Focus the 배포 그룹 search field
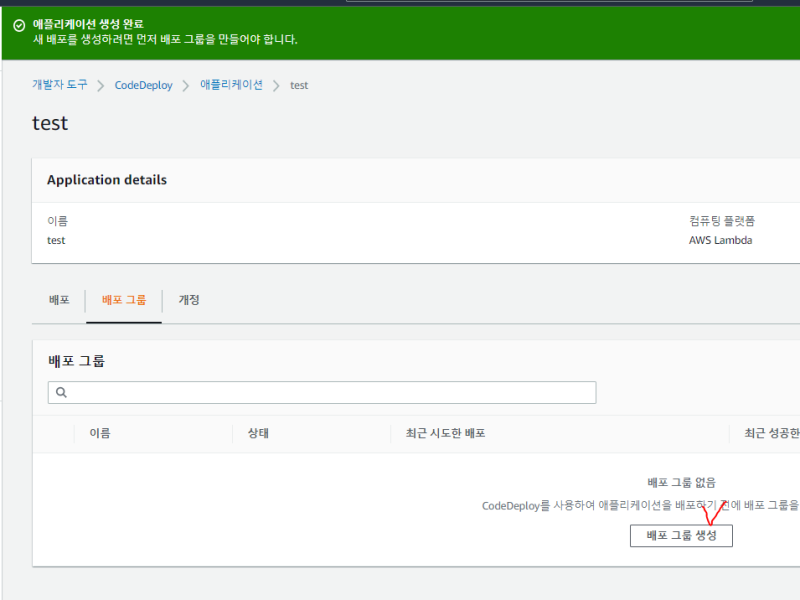Image resolution: width=800 pixels, height=600 pixels. point(322,392)
